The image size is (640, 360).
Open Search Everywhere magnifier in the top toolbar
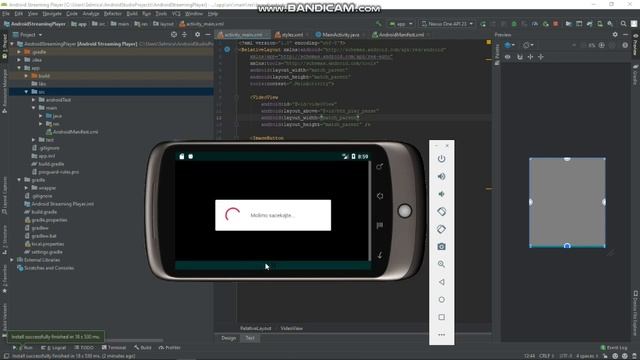coord(623,24)
